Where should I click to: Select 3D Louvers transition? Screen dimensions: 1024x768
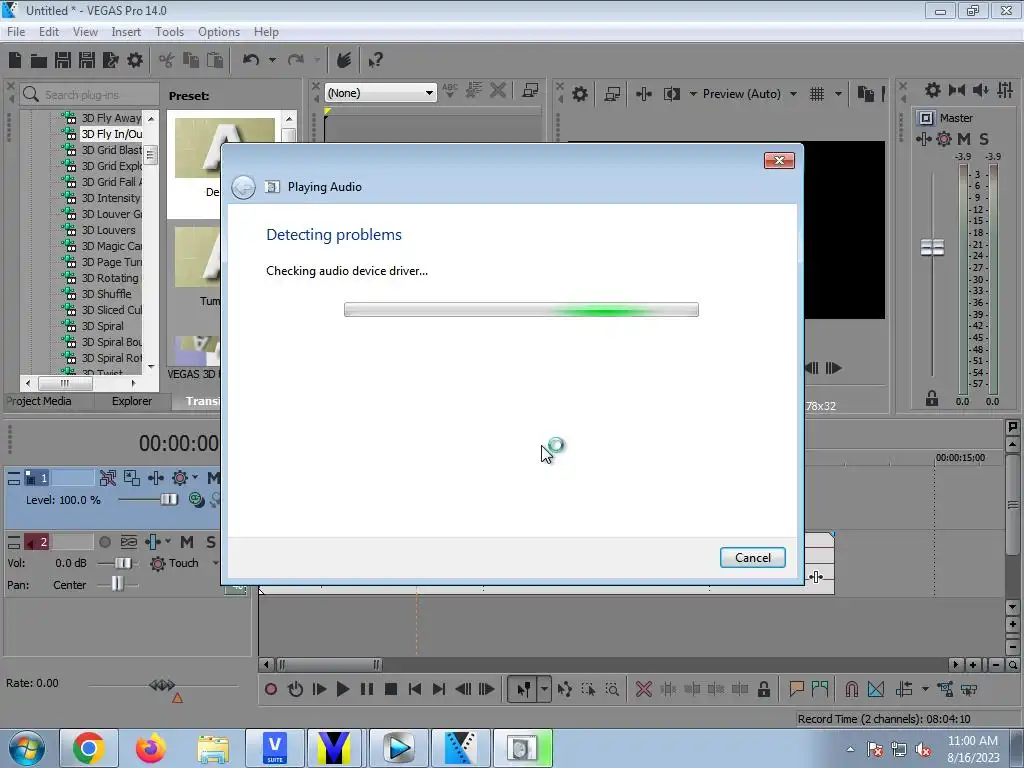click(108, 230)
